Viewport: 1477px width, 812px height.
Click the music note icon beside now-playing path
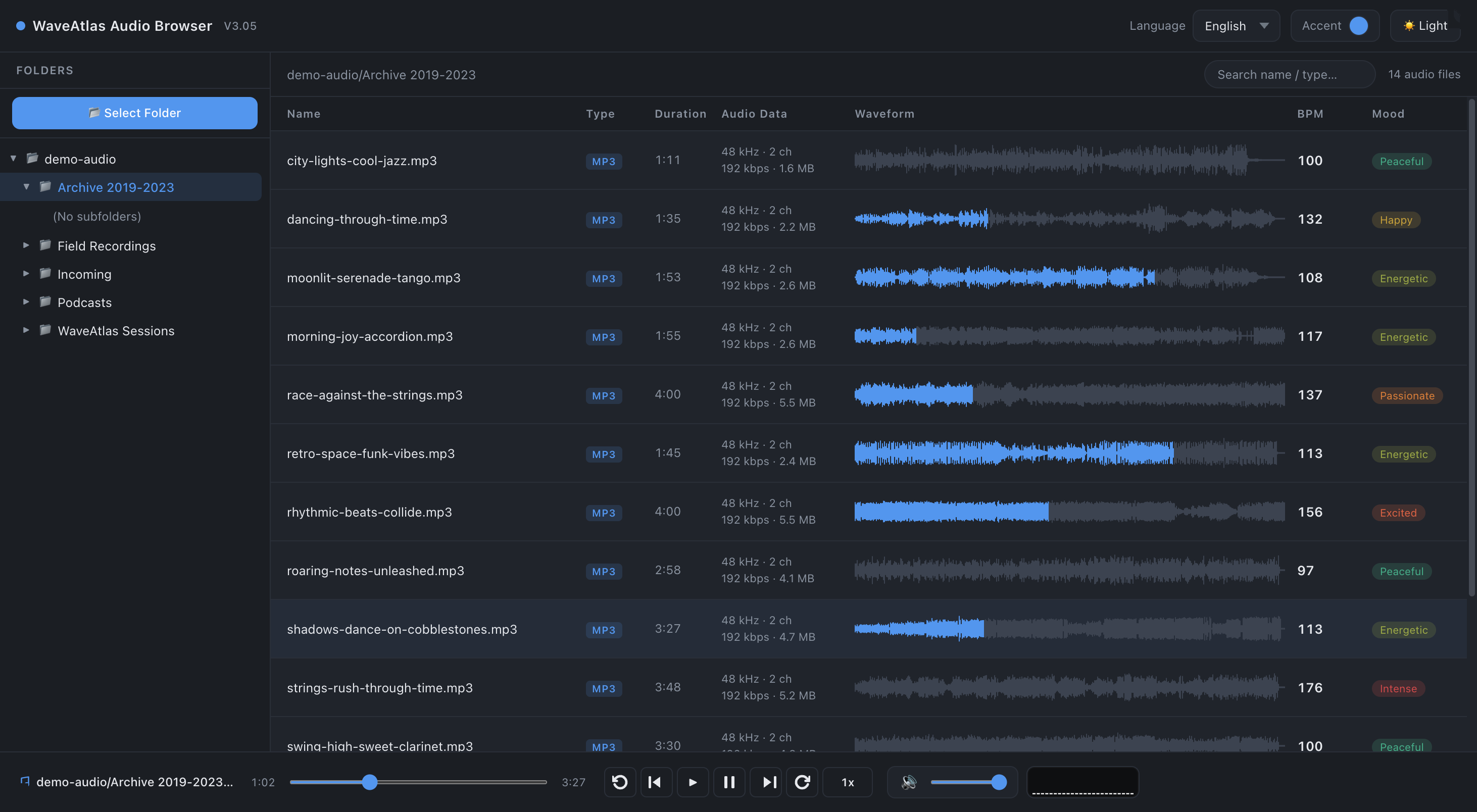(25, 781)
